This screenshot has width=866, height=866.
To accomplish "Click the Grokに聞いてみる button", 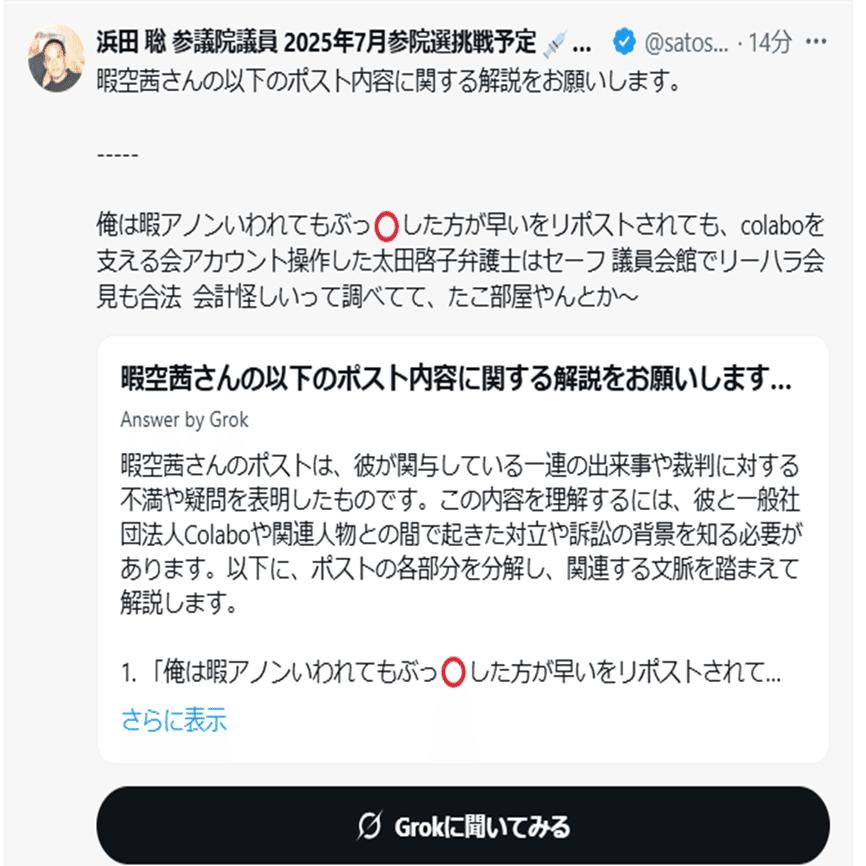I will tap(463, 826).
